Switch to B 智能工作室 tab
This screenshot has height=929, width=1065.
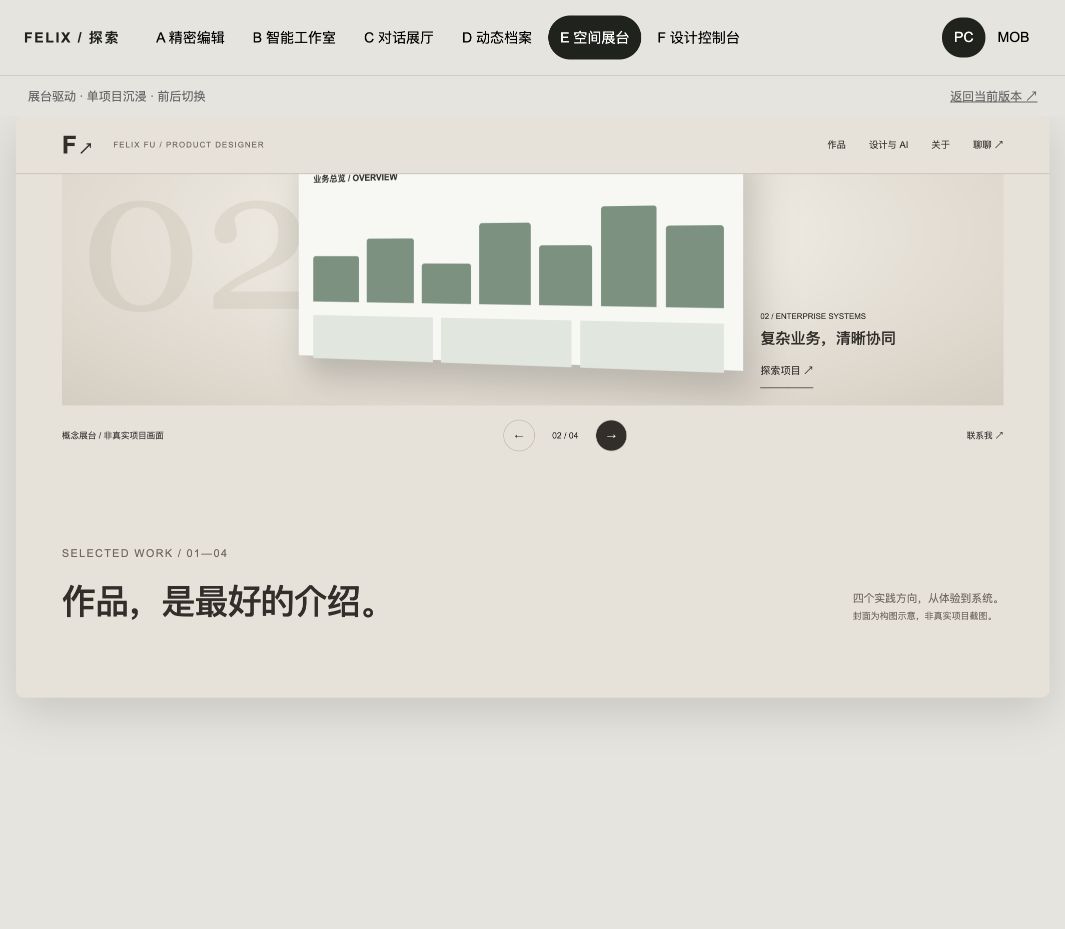(x=294, y=37)
